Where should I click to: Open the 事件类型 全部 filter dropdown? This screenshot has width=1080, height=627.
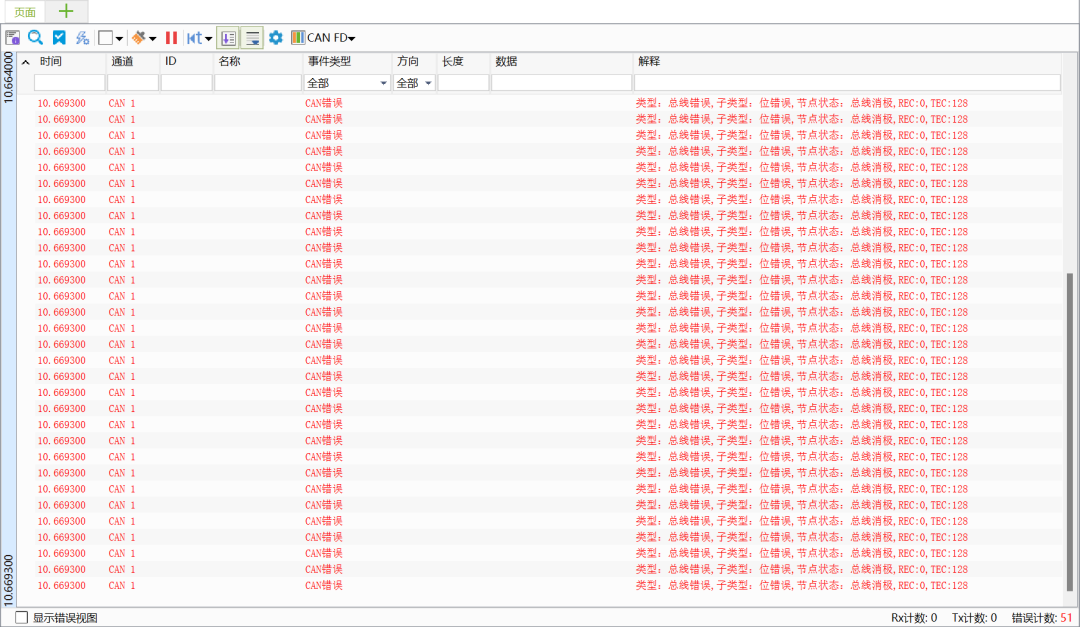tap(347, 83)
